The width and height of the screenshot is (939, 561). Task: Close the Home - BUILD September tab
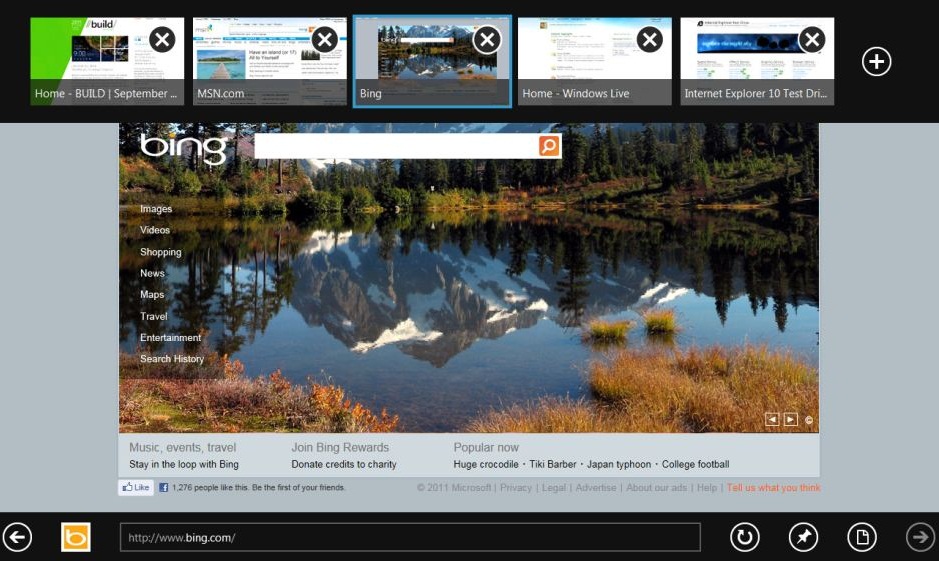pos(162,40)
